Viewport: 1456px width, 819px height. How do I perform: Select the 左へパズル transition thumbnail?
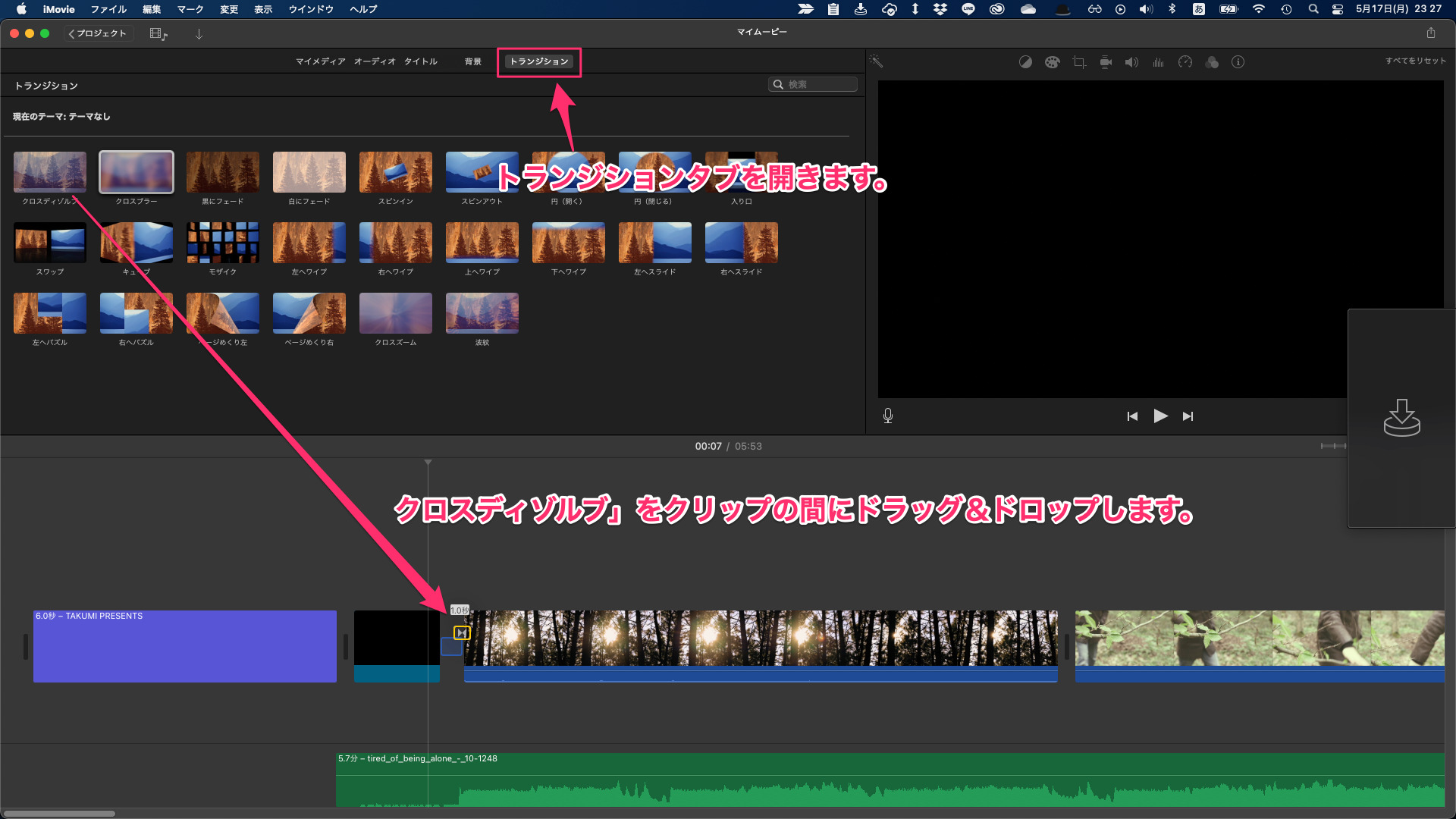click(x=50, y=313)
